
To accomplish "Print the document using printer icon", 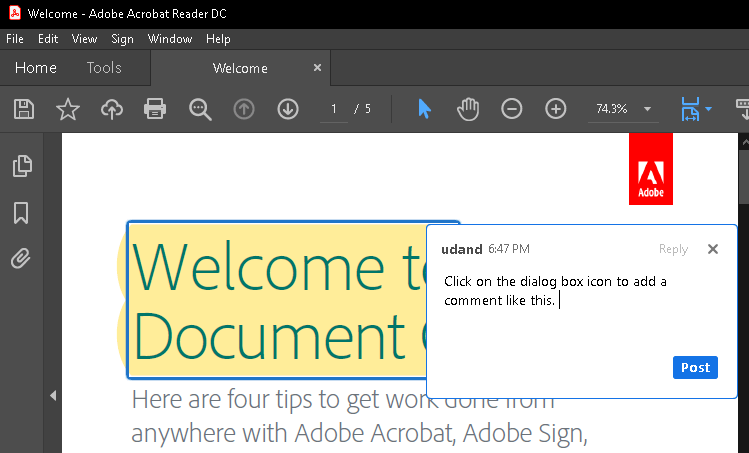I will pos(155,109).
